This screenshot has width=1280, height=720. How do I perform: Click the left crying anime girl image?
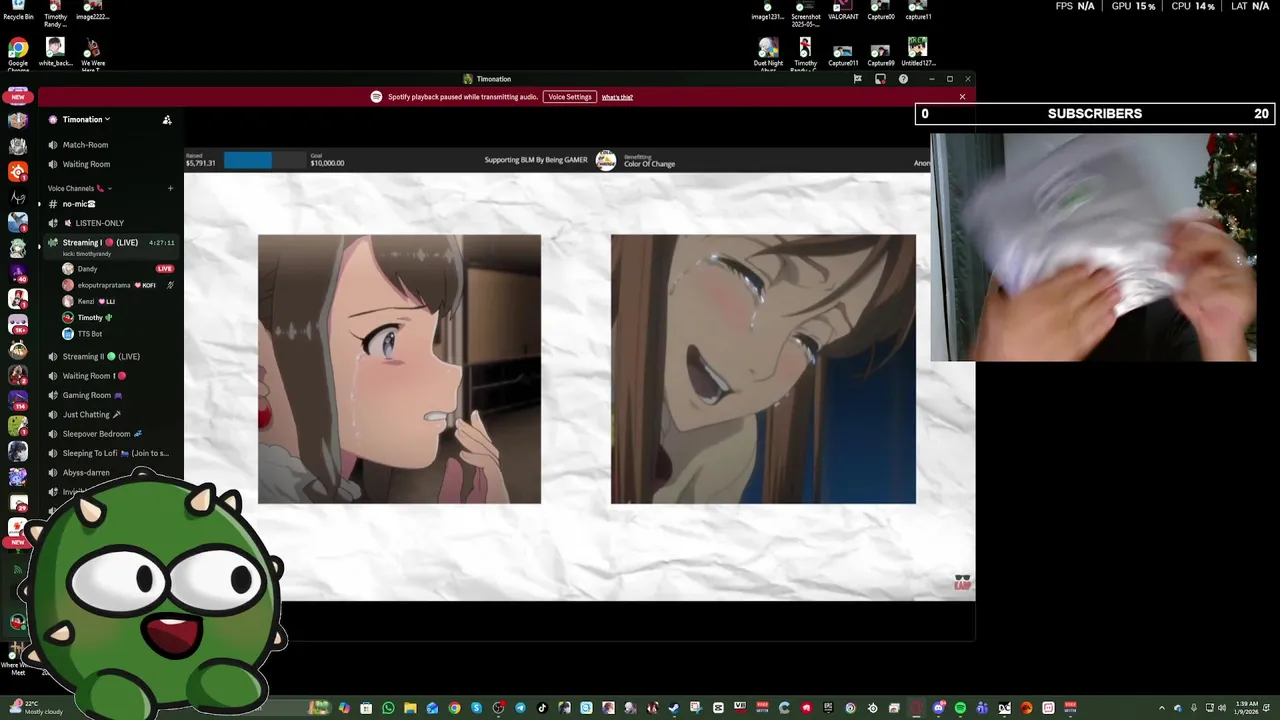(399, 369)
